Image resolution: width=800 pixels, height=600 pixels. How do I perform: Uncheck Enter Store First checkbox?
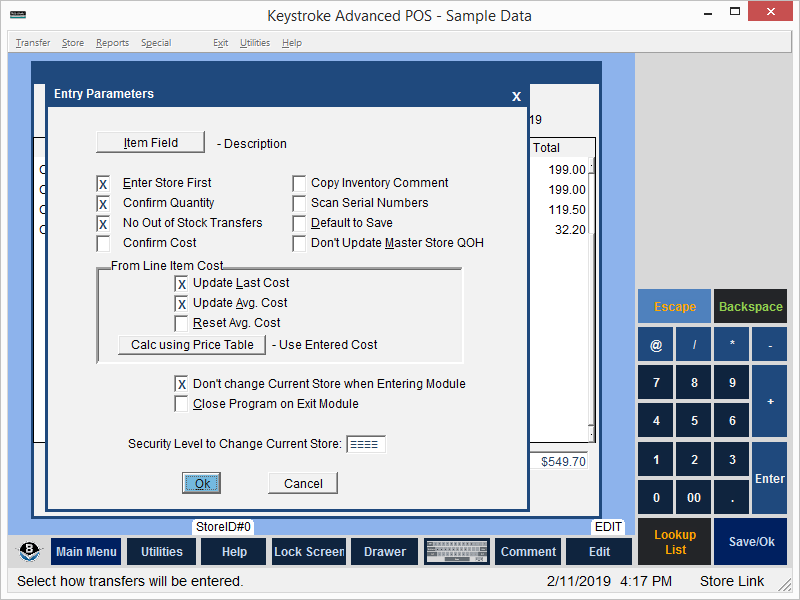[103, 184]
